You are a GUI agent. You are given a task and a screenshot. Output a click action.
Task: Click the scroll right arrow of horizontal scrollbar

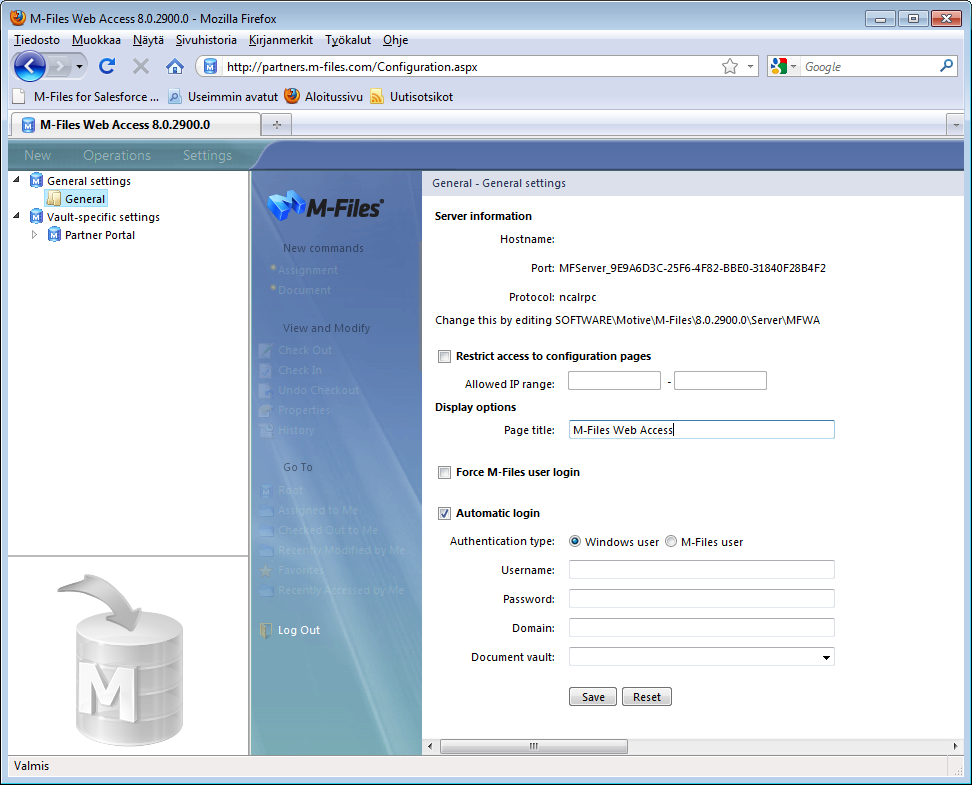click(x=955, y=747)
